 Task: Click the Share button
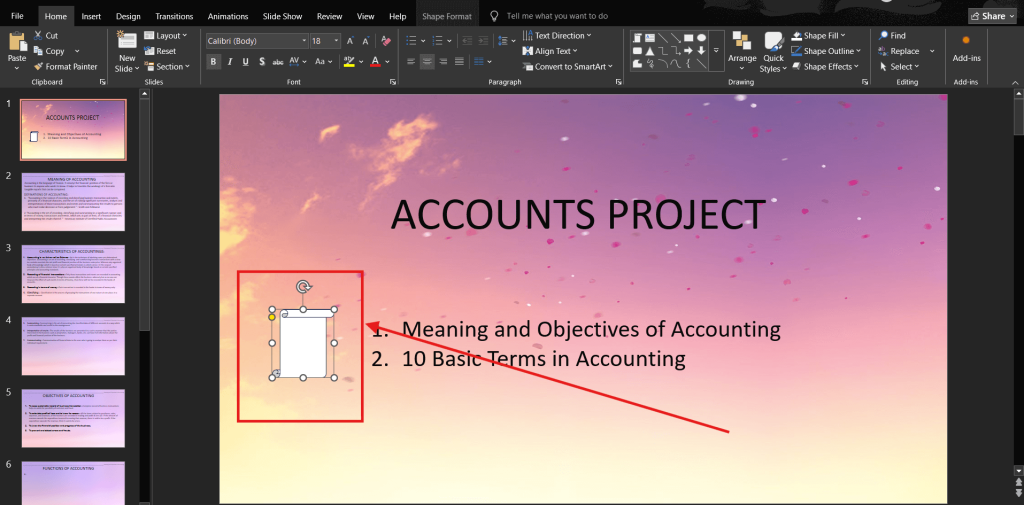pyautogui.click(x=991, y=16)
